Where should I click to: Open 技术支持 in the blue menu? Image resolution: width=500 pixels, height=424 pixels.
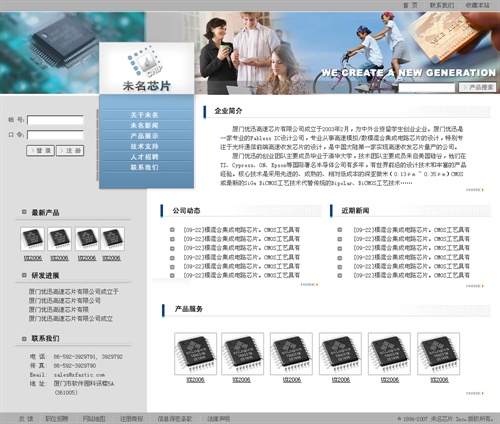pyautogui.click(x=144, y=146)
